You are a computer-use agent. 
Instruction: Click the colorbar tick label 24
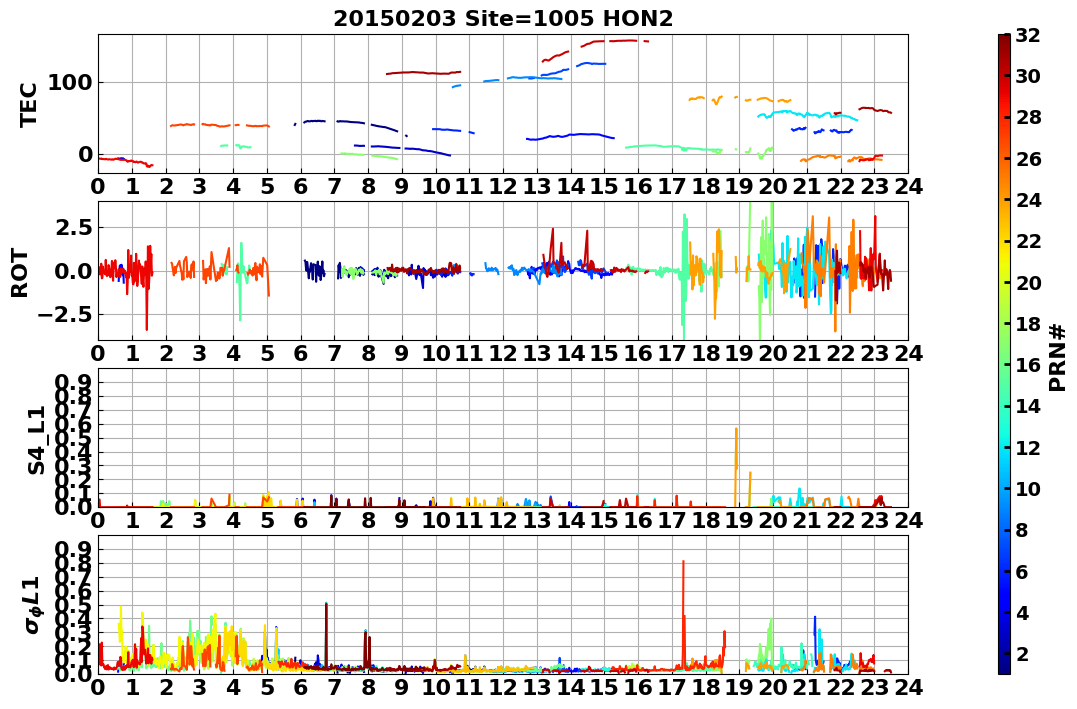click(1028, 200)
